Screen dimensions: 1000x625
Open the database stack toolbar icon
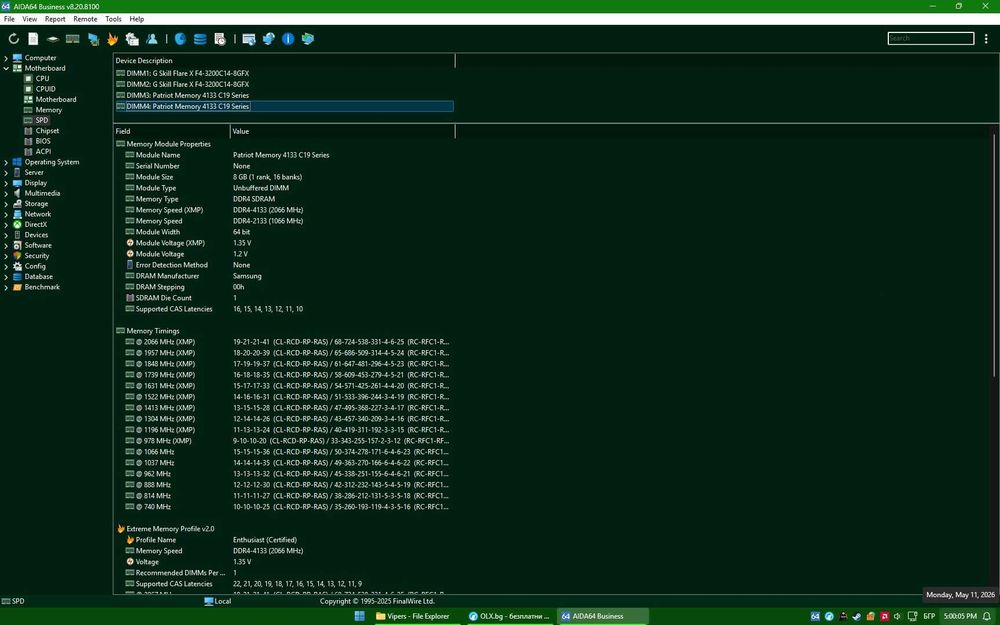tap(200, 39)
